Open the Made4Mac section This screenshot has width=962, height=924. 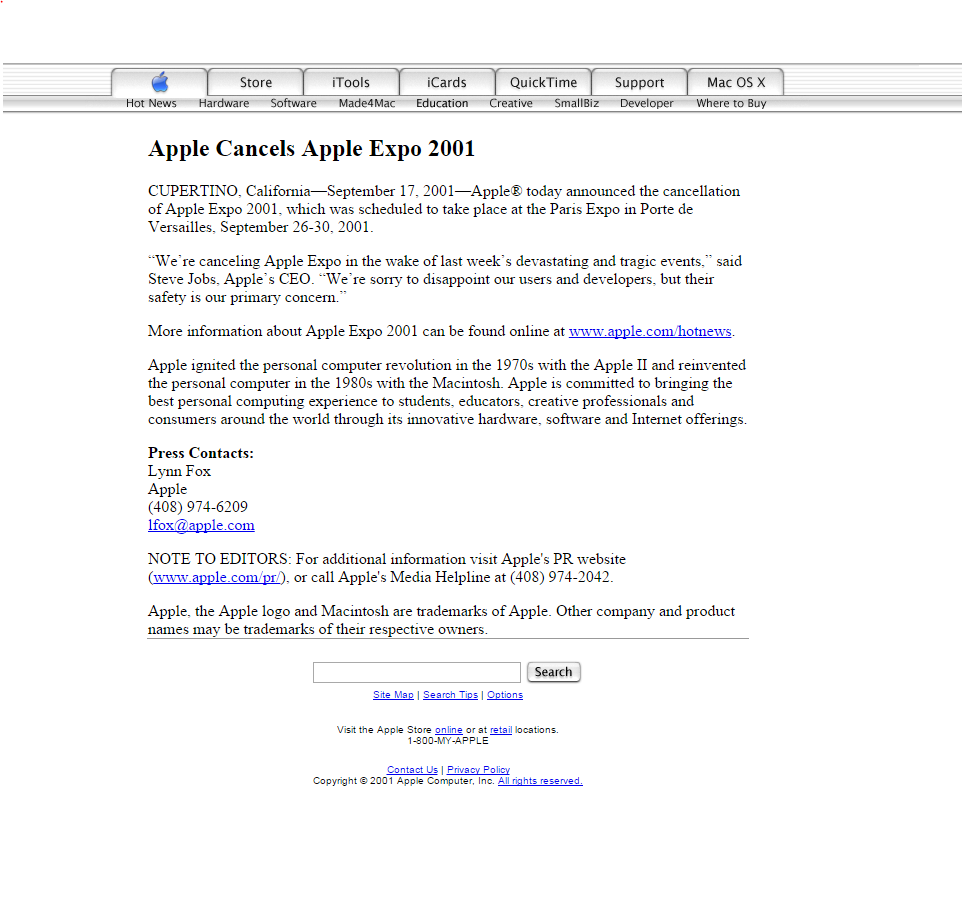(x=367, y=103)
